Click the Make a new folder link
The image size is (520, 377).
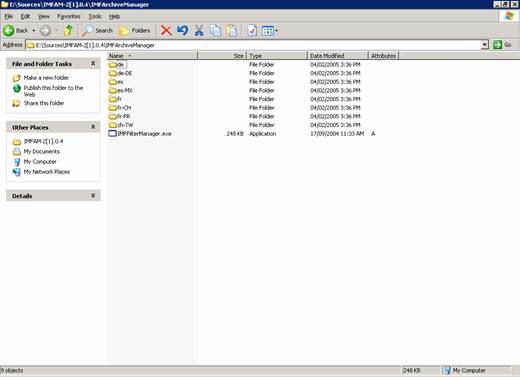[46, 78]
